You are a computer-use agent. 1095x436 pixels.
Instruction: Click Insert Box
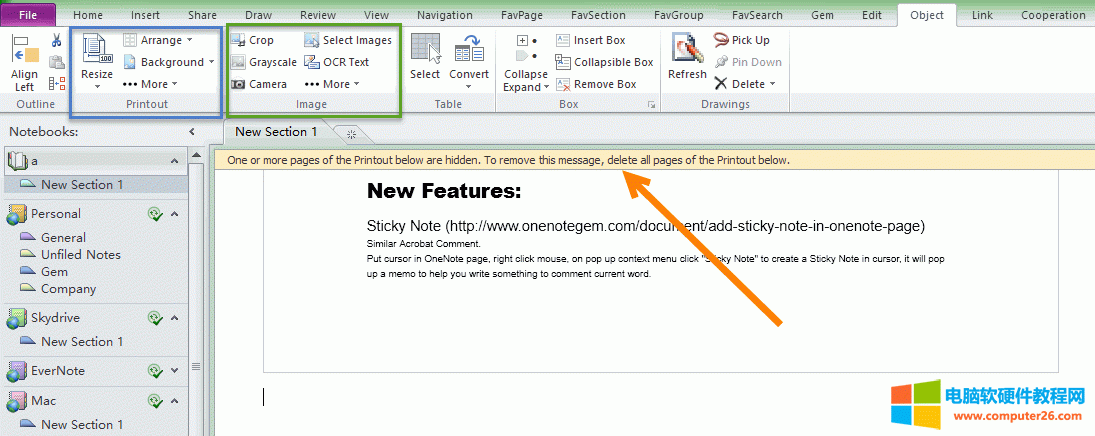591,41
